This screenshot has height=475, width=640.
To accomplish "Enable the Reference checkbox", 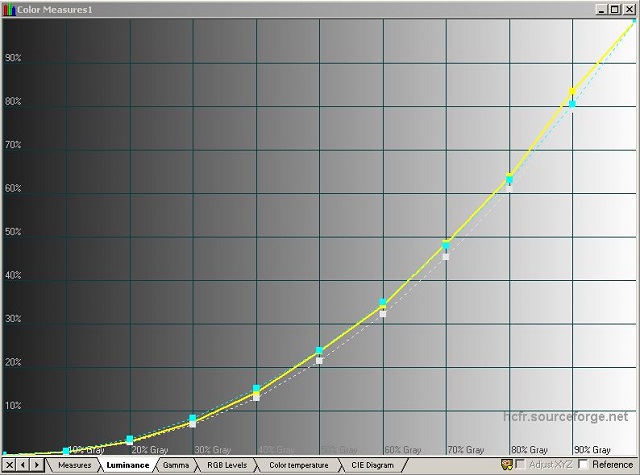I will click(583, 464).
